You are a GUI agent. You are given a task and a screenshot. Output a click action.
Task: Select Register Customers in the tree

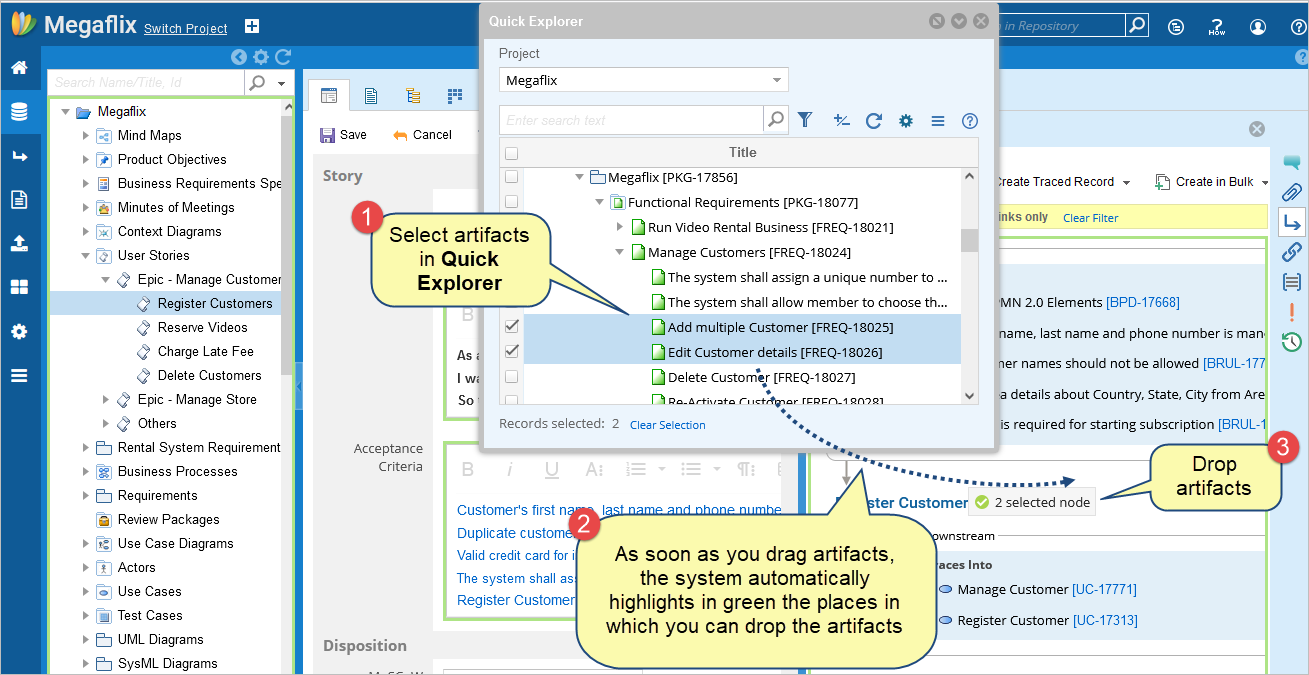(x=215, y=303)
